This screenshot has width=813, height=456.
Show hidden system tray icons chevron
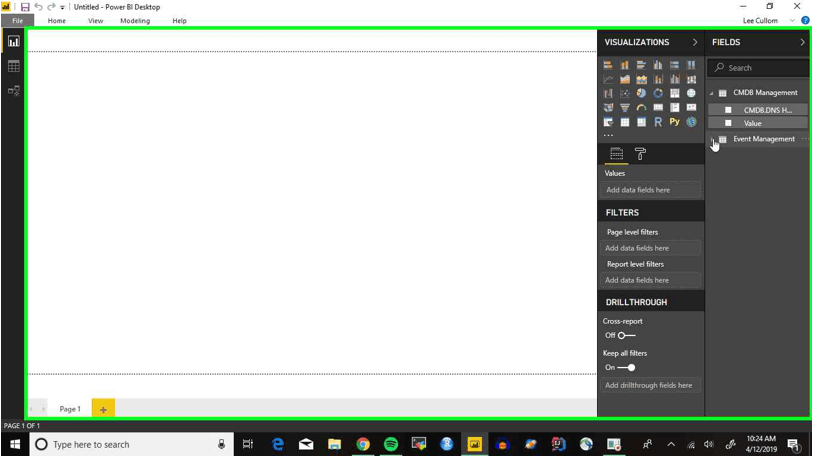coord(671,444)
